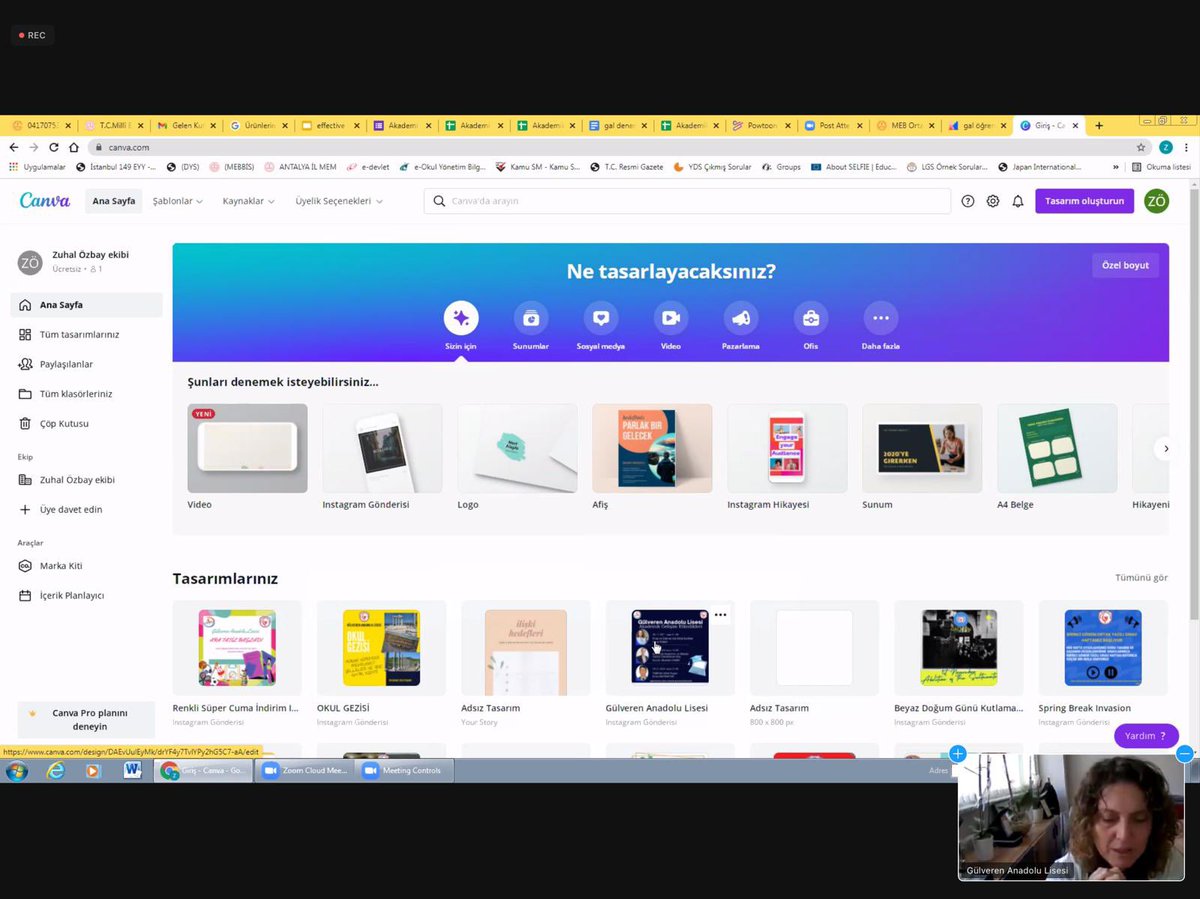Open Canva settings gear icon

point(993,201)
